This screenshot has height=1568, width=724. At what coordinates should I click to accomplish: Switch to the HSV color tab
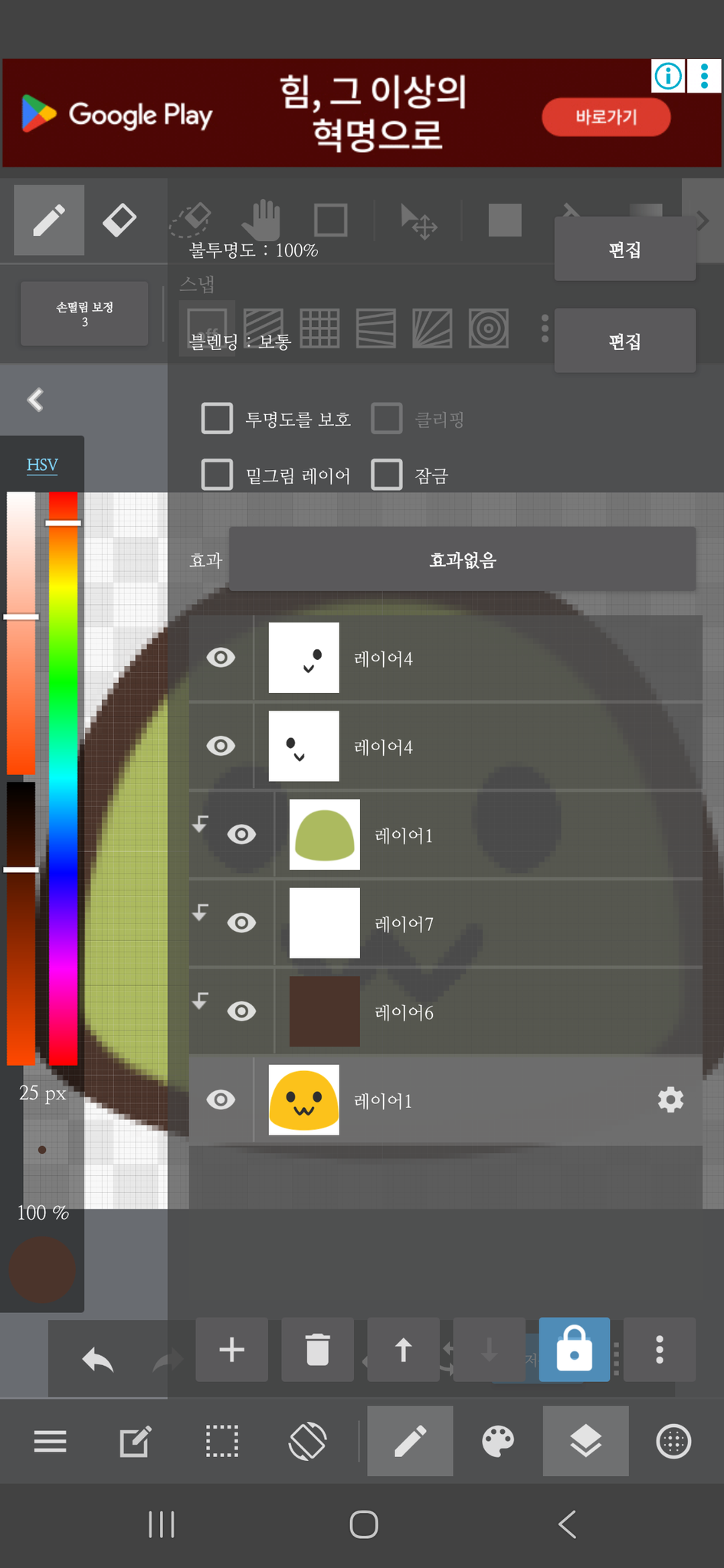[42, 465]
